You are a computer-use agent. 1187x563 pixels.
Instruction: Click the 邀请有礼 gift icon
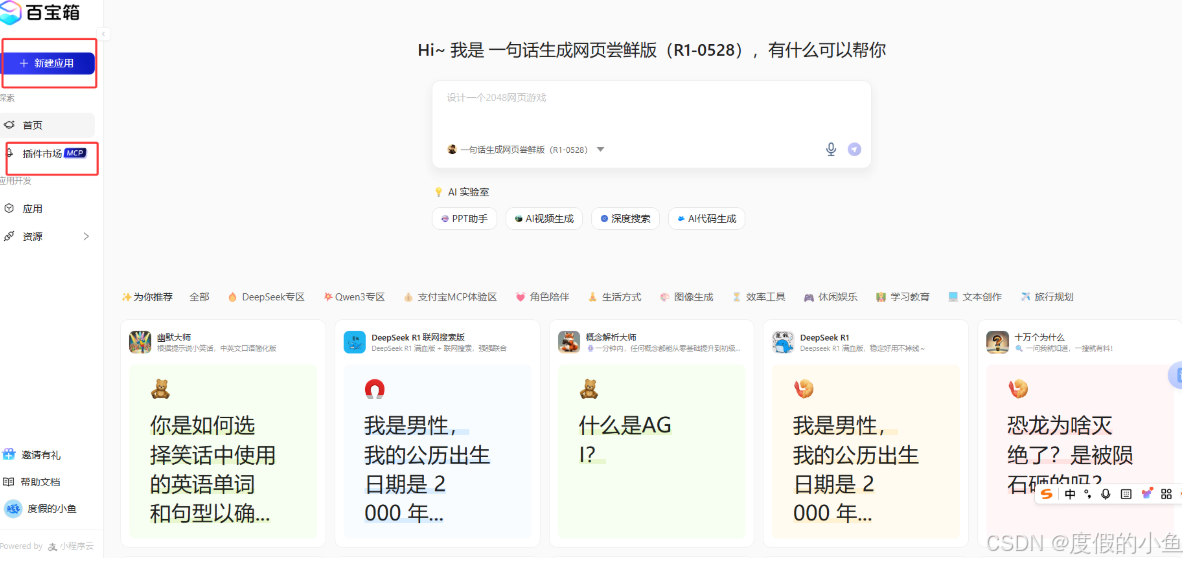[9, 456]
